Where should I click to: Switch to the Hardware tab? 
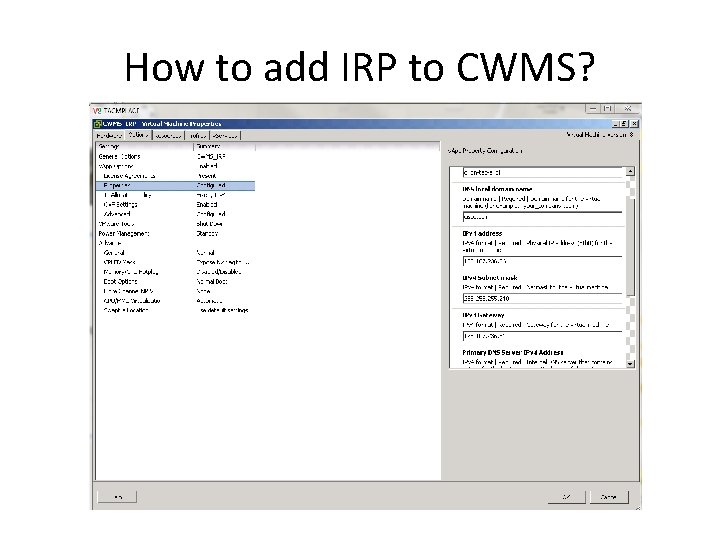[109, 135]
